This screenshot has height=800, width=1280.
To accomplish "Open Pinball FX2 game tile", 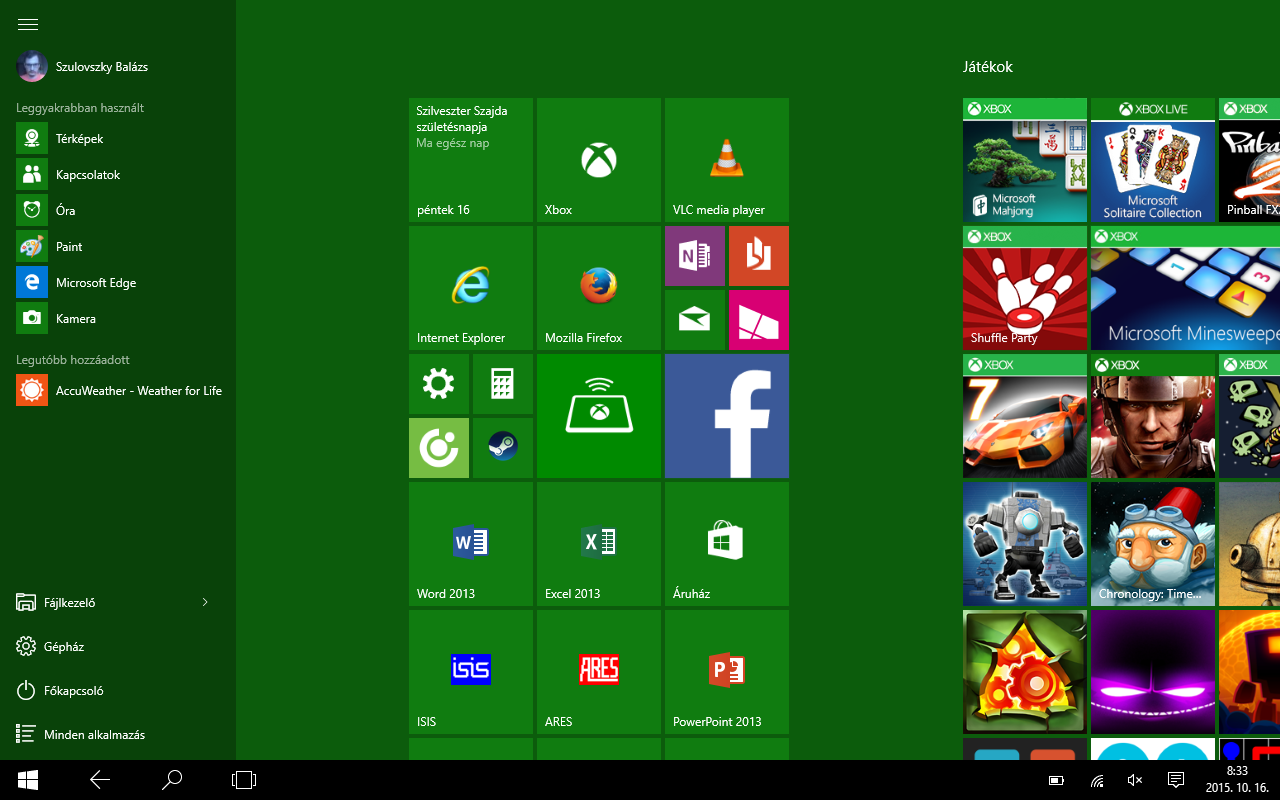I will [1249, 160].
